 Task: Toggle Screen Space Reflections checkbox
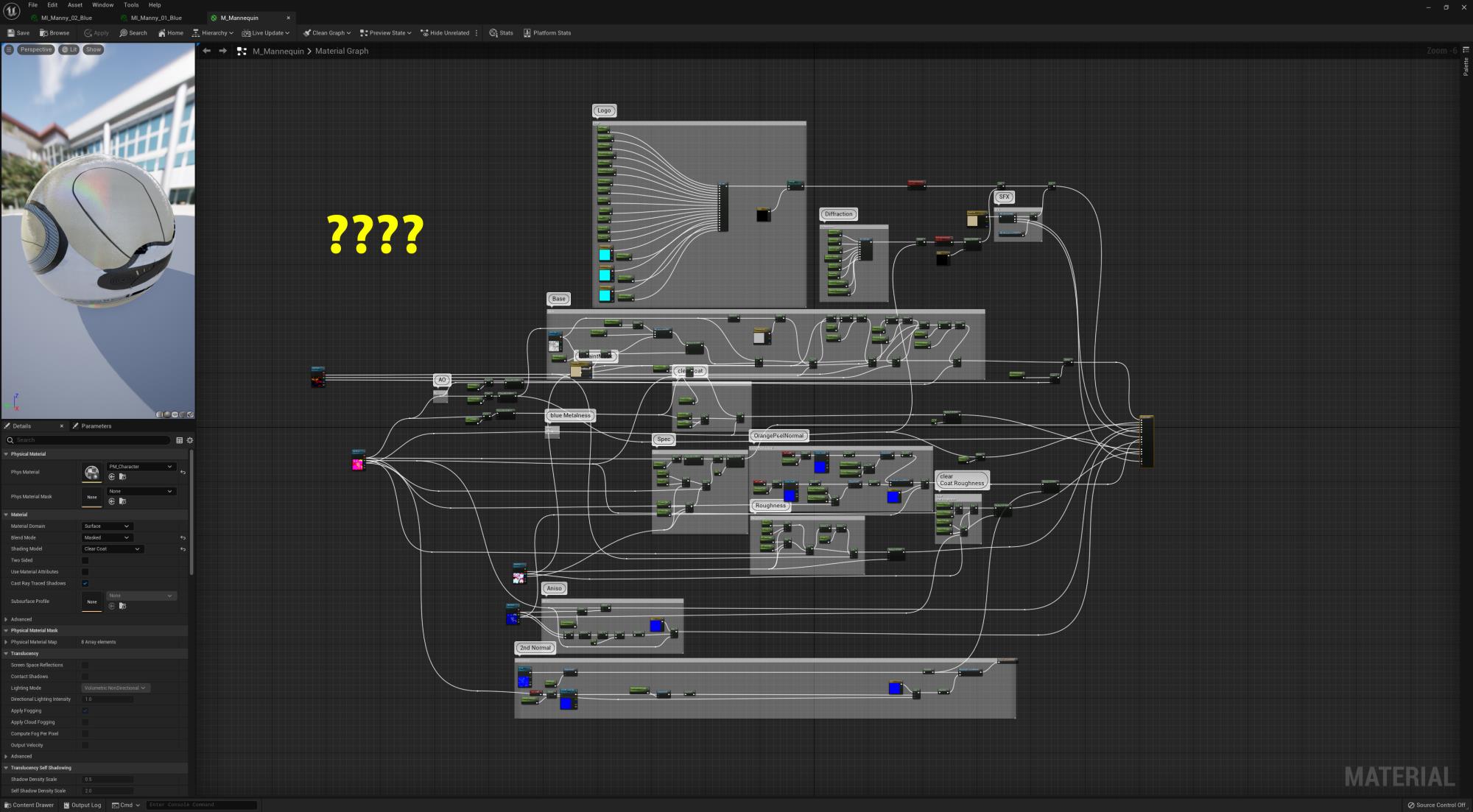(x=85, y=665)
